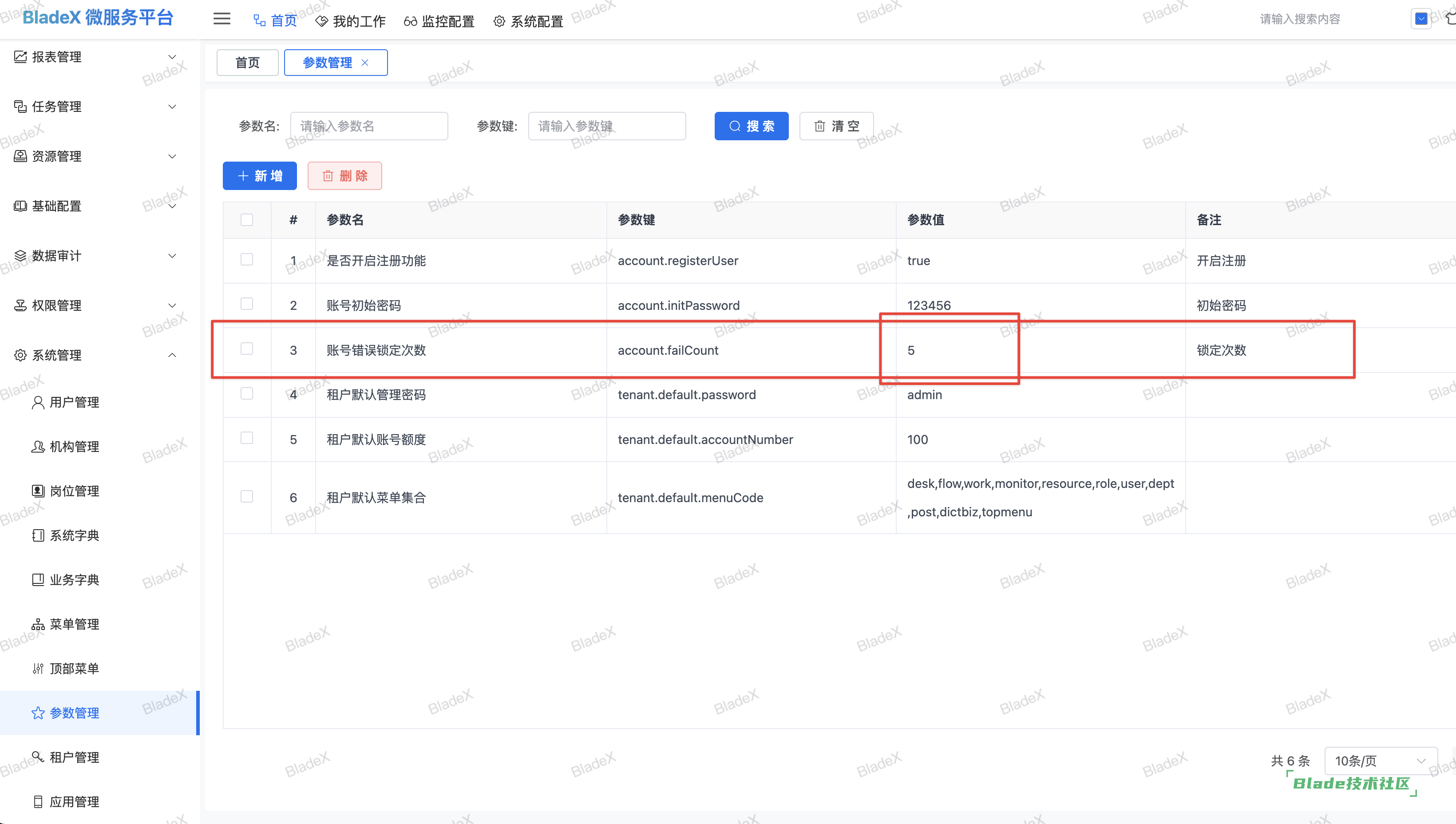Click the 系统管理 gear icon

click(20, 356)
